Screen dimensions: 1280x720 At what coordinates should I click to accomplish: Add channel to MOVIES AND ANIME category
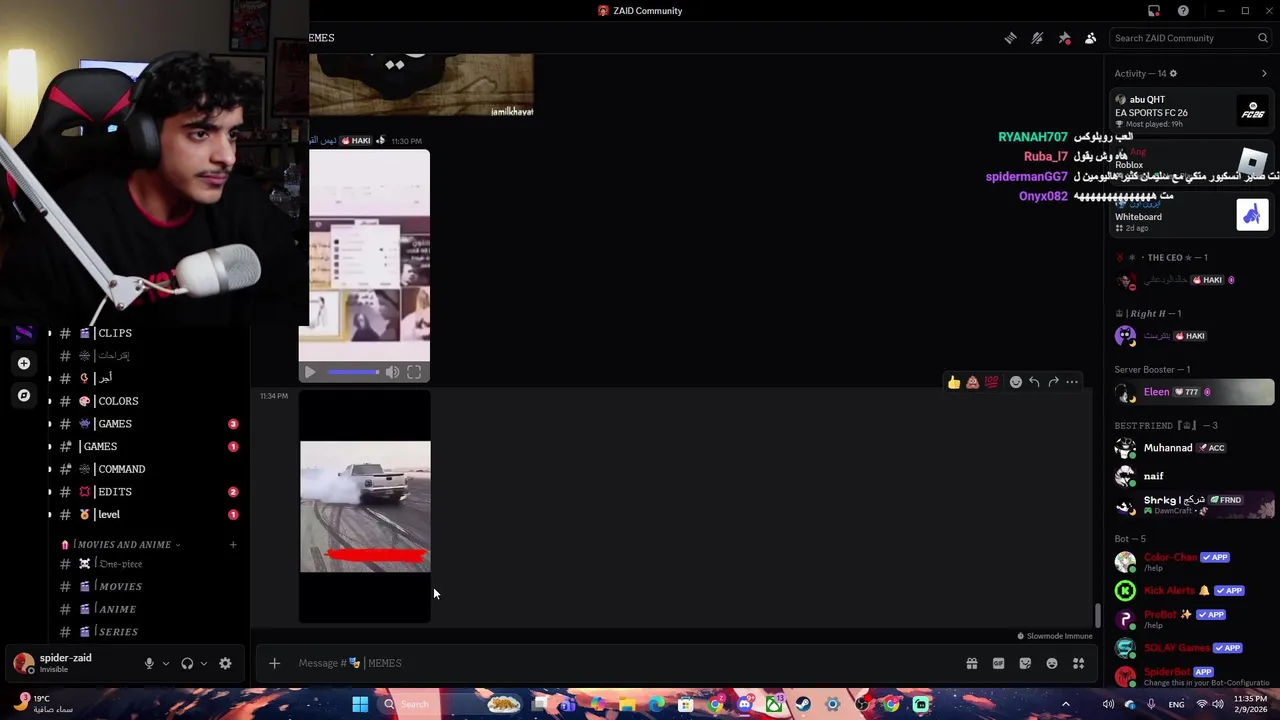pos(233,545)
